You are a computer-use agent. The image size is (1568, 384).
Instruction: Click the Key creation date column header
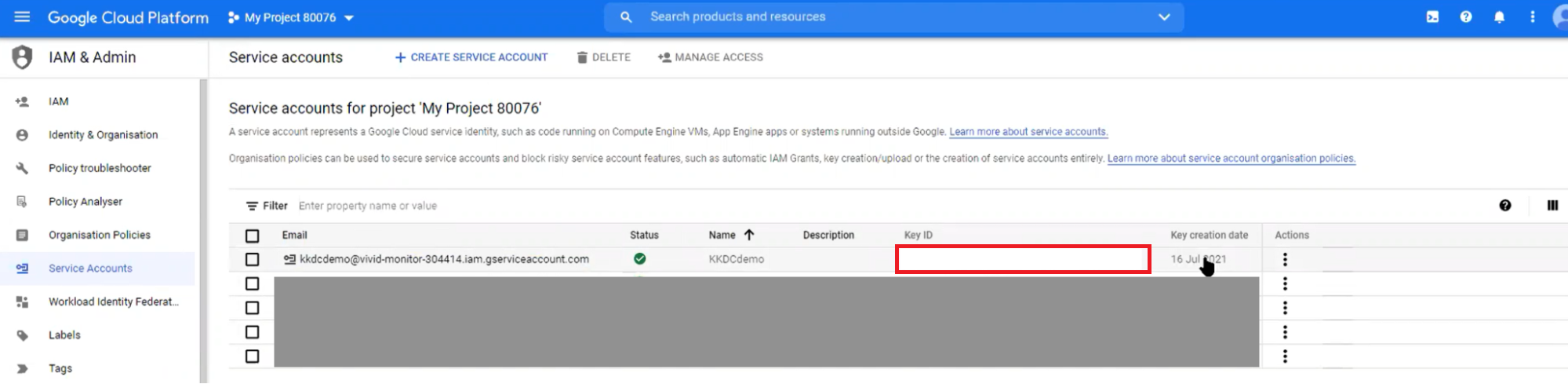1209,235
